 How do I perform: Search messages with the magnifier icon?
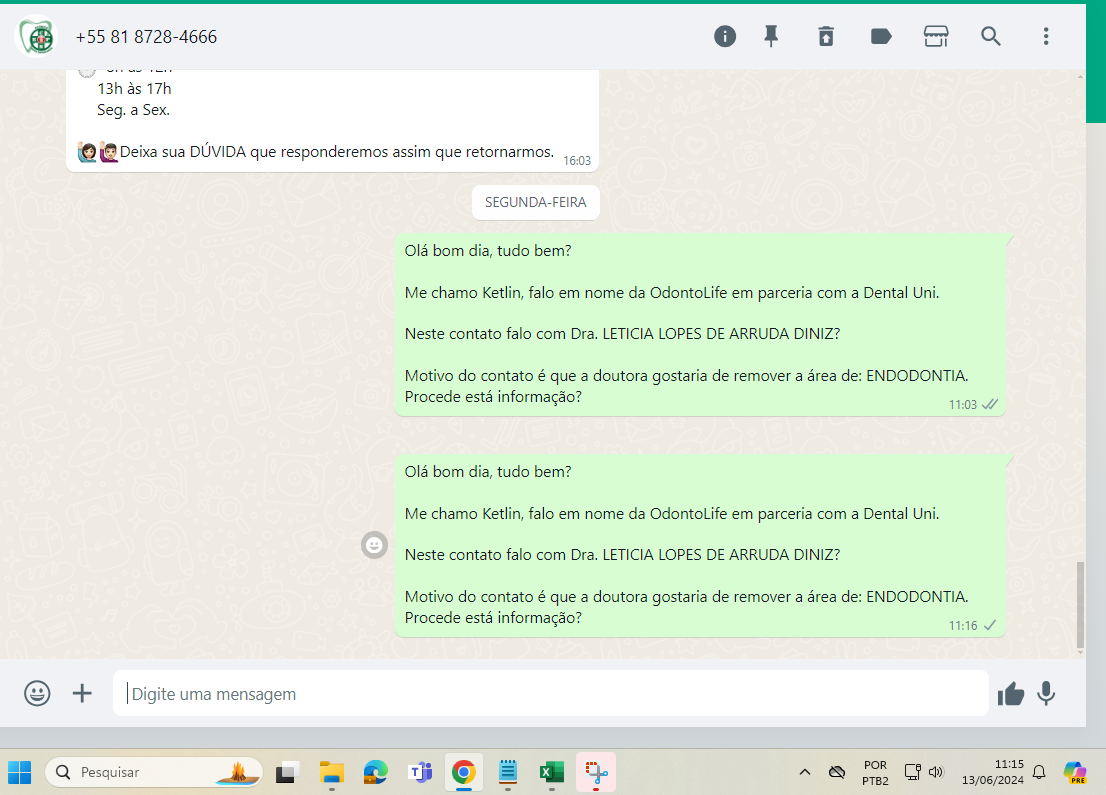point(991,36)
